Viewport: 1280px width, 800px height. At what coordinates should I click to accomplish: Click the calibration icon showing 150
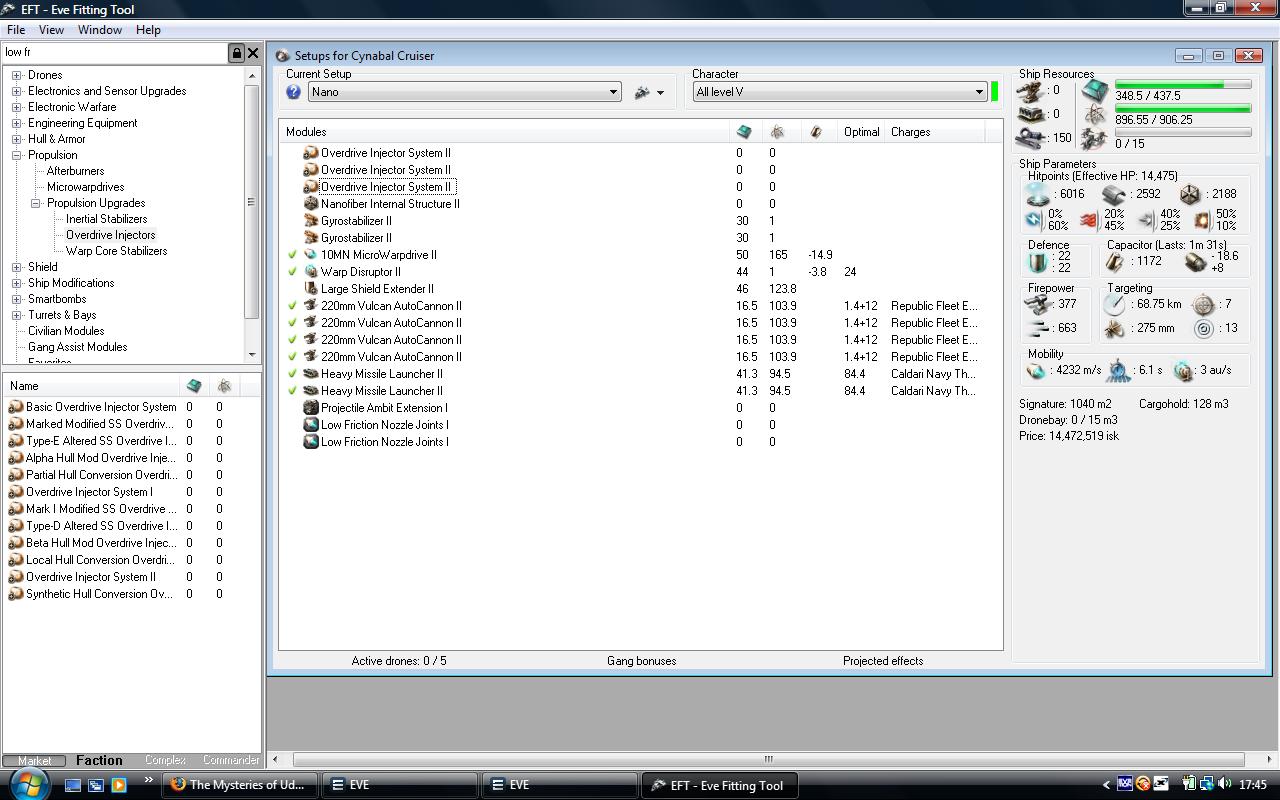tap(1031, 138)
